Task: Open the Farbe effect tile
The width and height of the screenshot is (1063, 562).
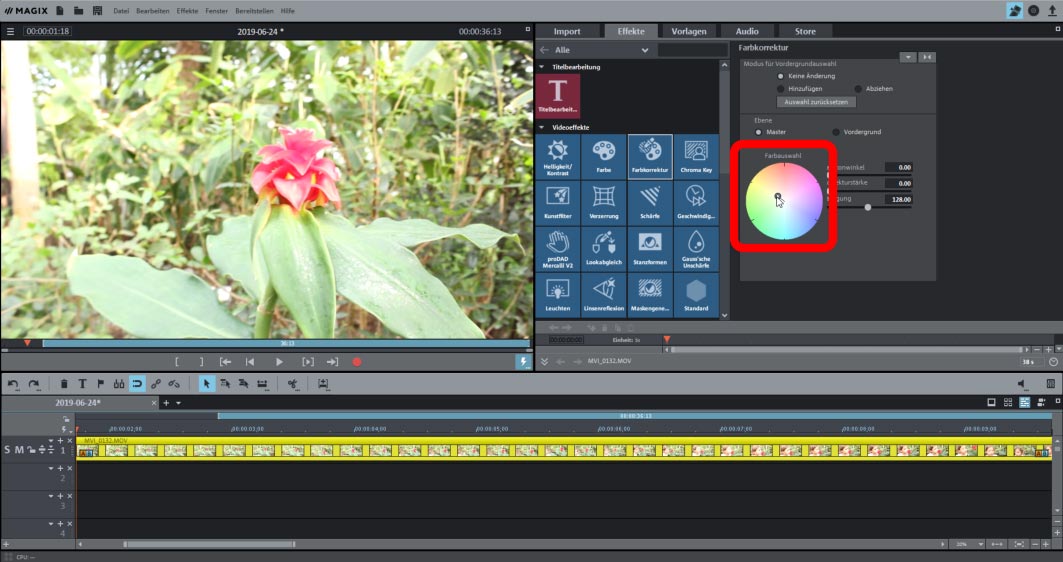Action: [603, 157]
